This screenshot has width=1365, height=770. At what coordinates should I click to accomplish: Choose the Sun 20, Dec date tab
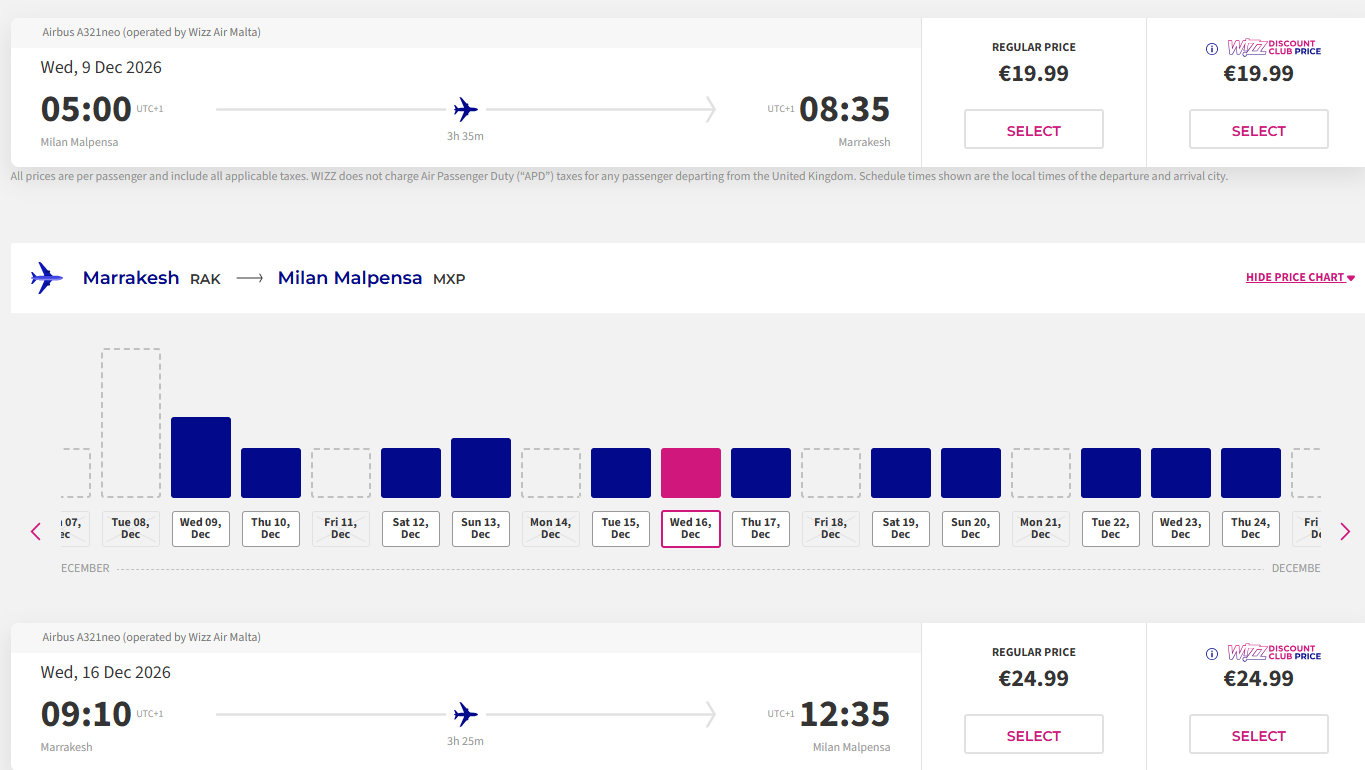(971, 529)
